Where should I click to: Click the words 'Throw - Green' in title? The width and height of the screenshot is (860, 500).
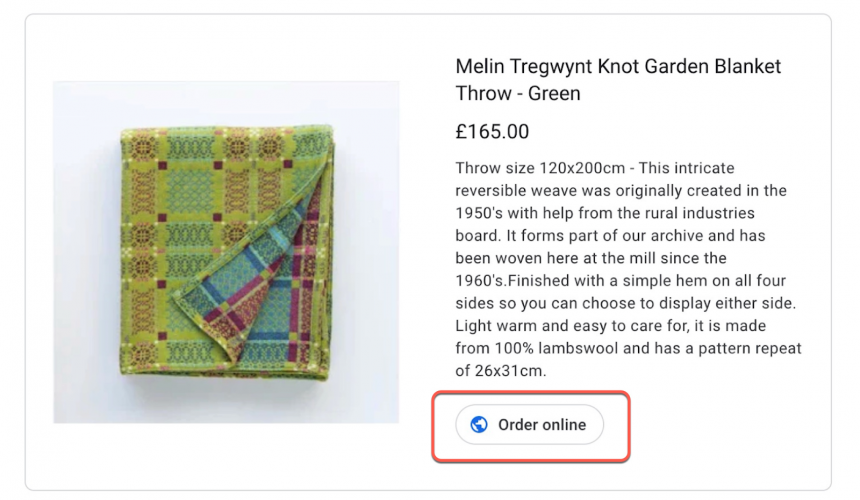[x=518, y=94]
